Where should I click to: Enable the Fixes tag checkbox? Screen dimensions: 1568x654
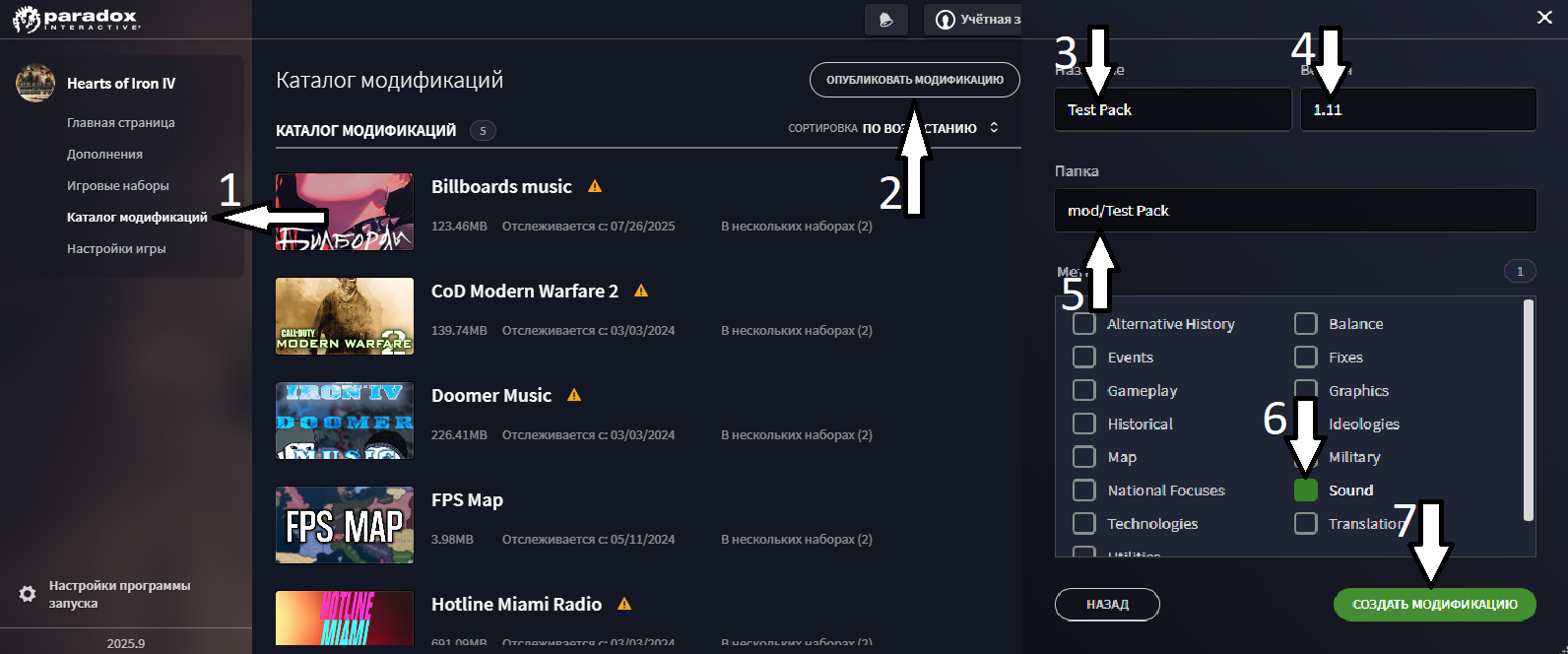point(1306,358)
